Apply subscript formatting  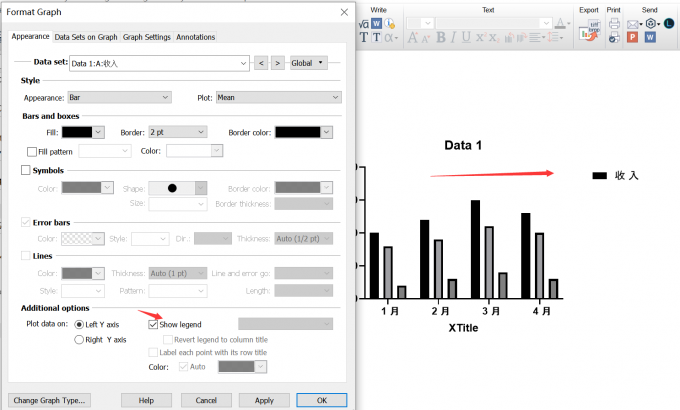point(494,38)
